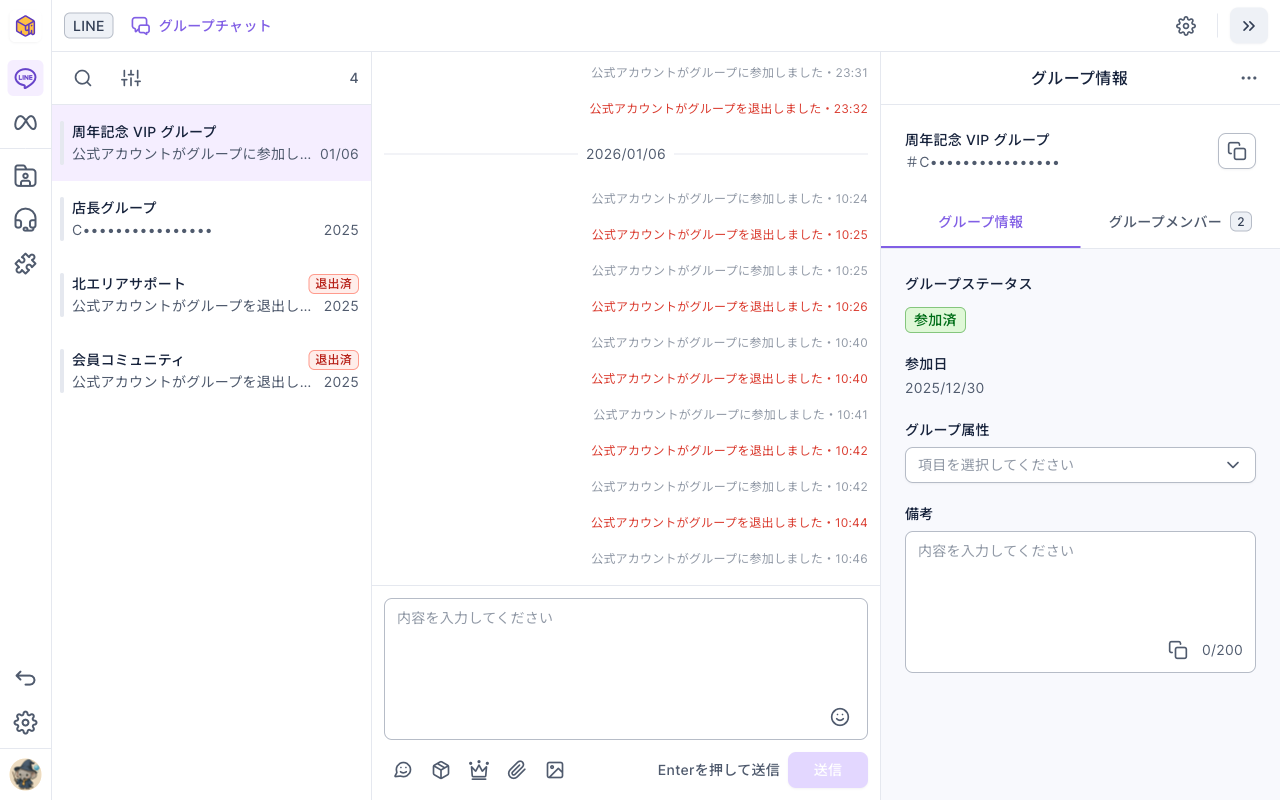This screenshot has width=1280, height=800.
Task: Click the orange cube app logo
Action: pos(25,26)
